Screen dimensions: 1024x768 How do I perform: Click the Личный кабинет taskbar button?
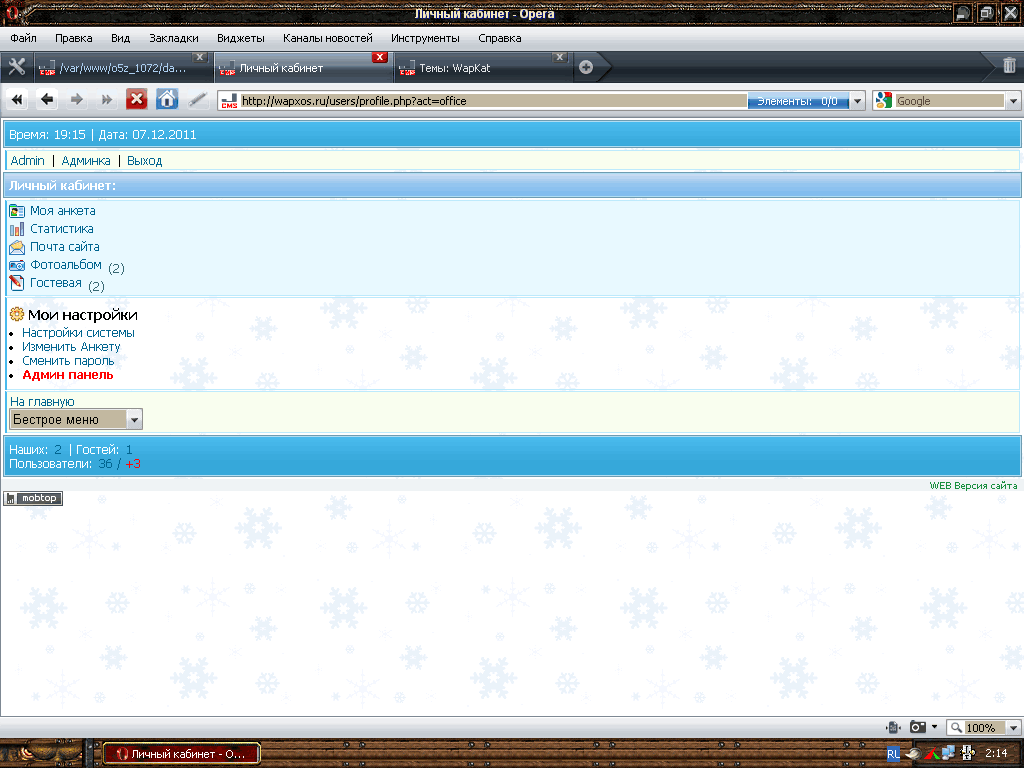[x=182, y=754]
